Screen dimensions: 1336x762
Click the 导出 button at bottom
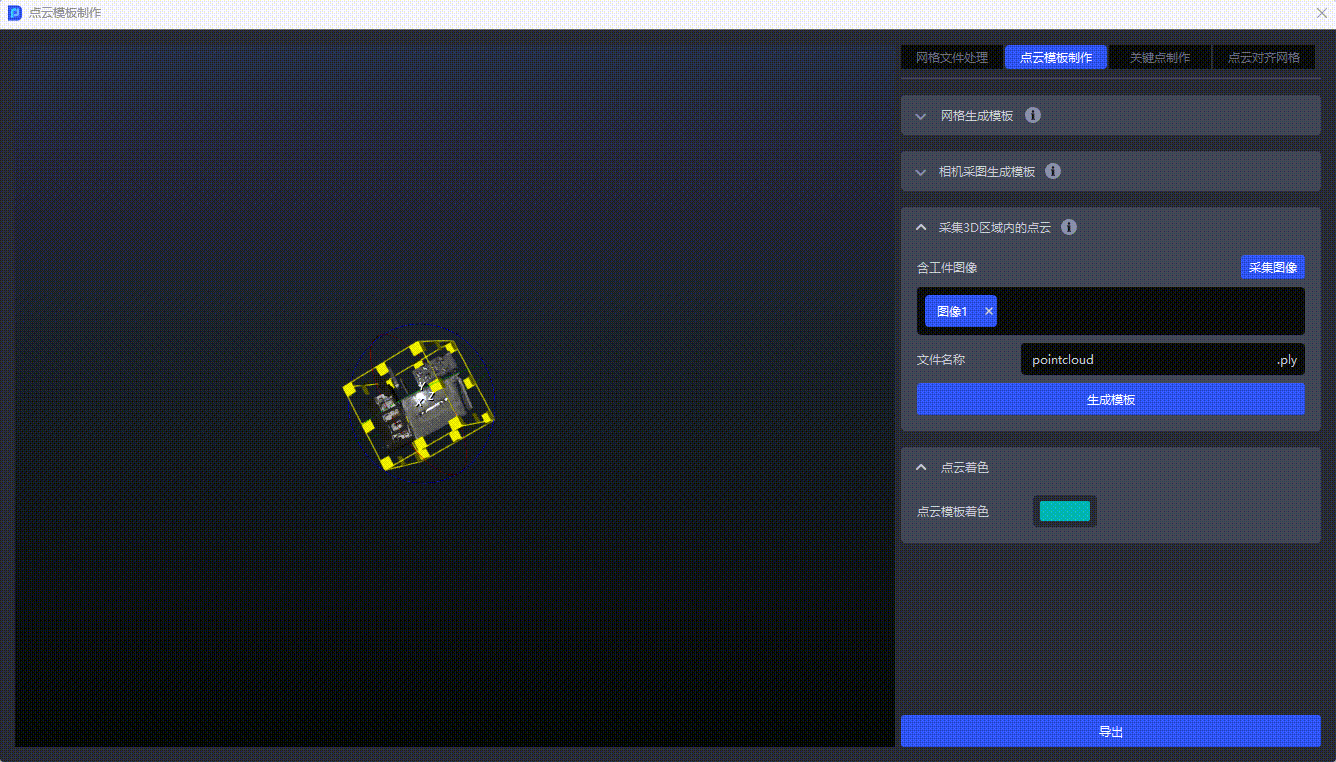point(1110,731)
